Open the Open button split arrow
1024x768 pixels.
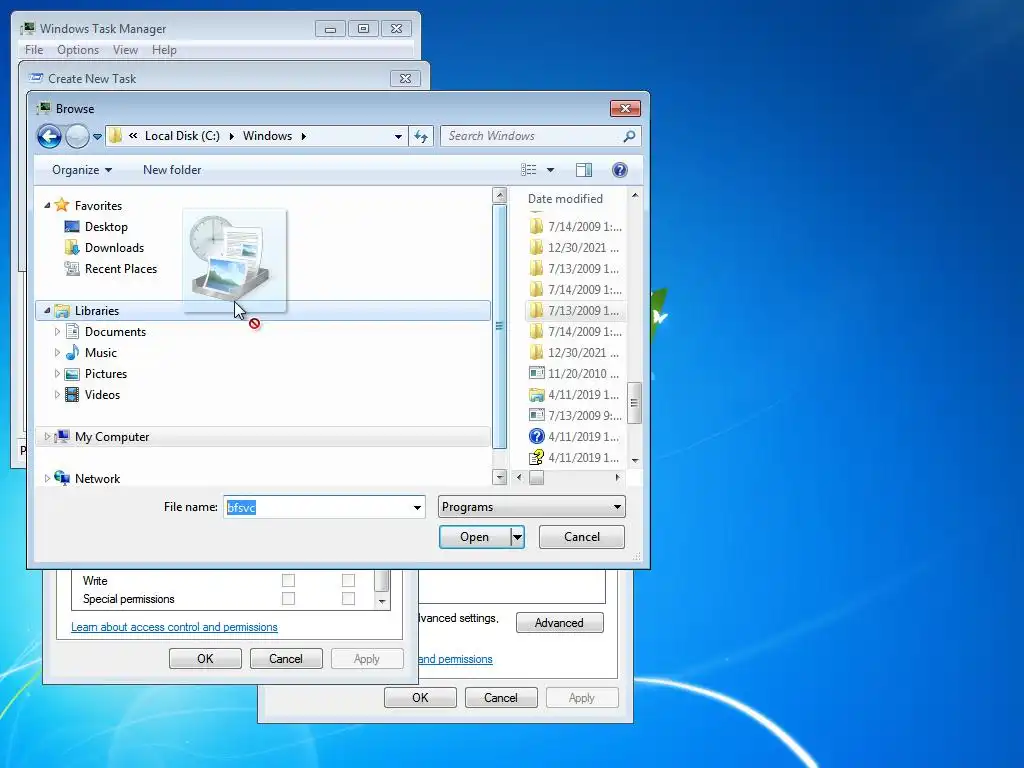click(x=517, y=537)
